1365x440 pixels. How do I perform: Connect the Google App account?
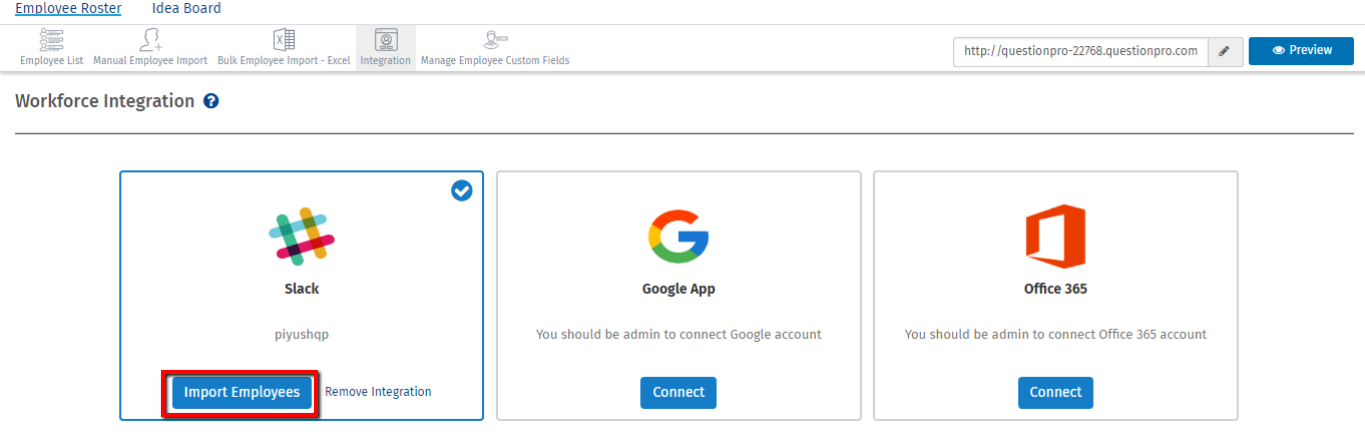coord(678,392)
